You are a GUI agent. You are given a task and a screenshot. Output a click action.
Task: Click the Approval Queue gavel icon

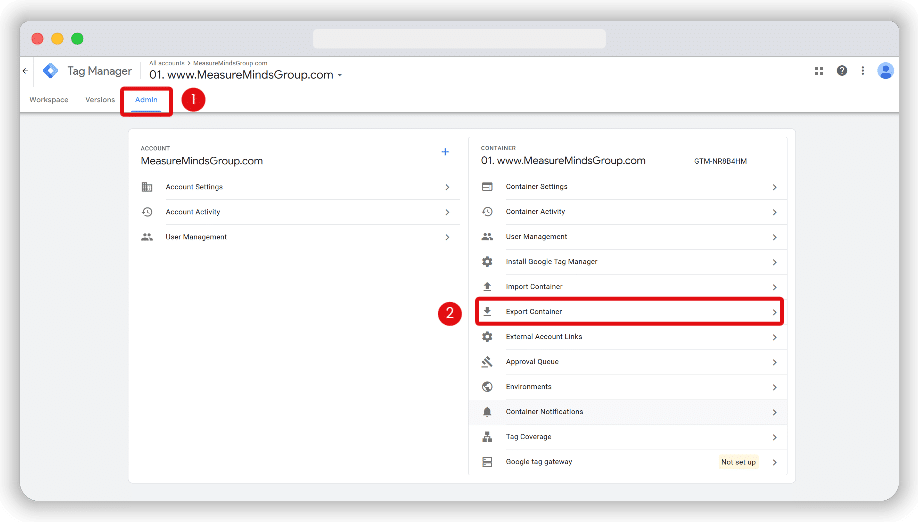pyautogui.click(x=487, y=362)
